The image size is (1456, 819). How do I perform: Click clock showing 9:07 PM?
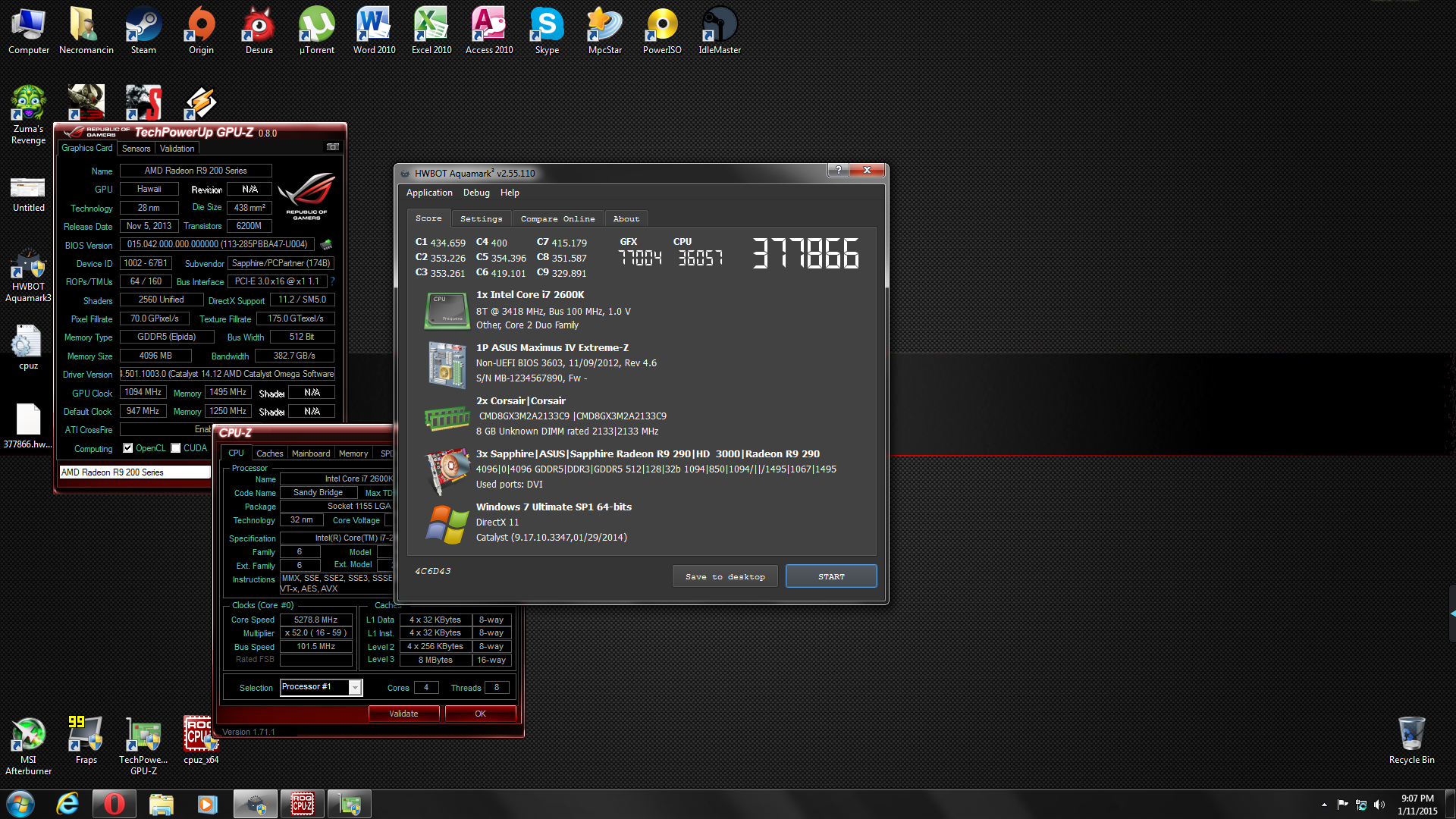point(1417,799)
